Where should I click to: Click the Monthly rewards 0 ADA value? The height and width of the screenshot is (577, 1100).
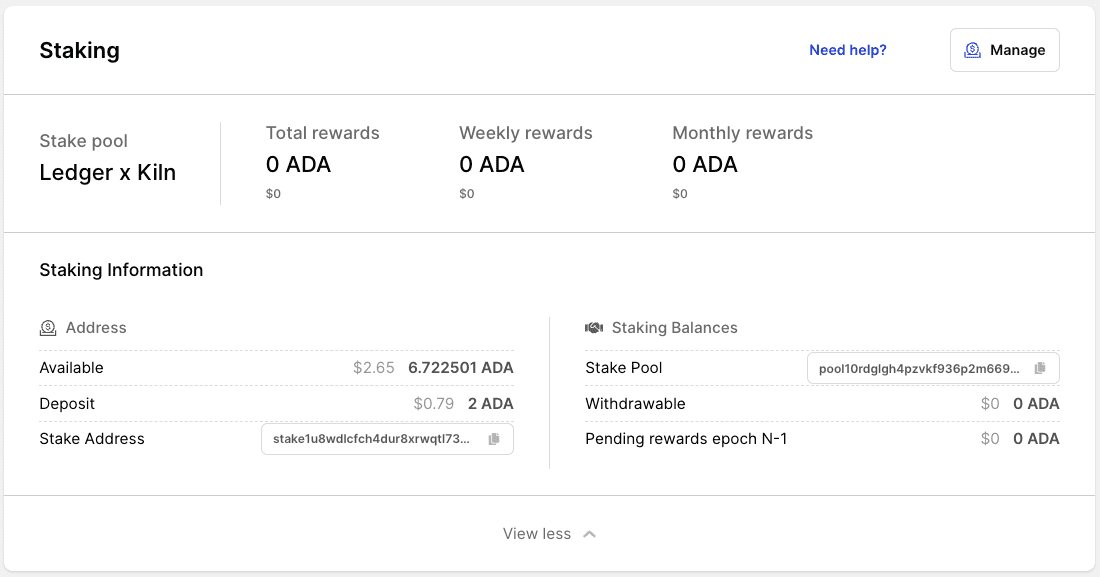(x=705, y=164)
